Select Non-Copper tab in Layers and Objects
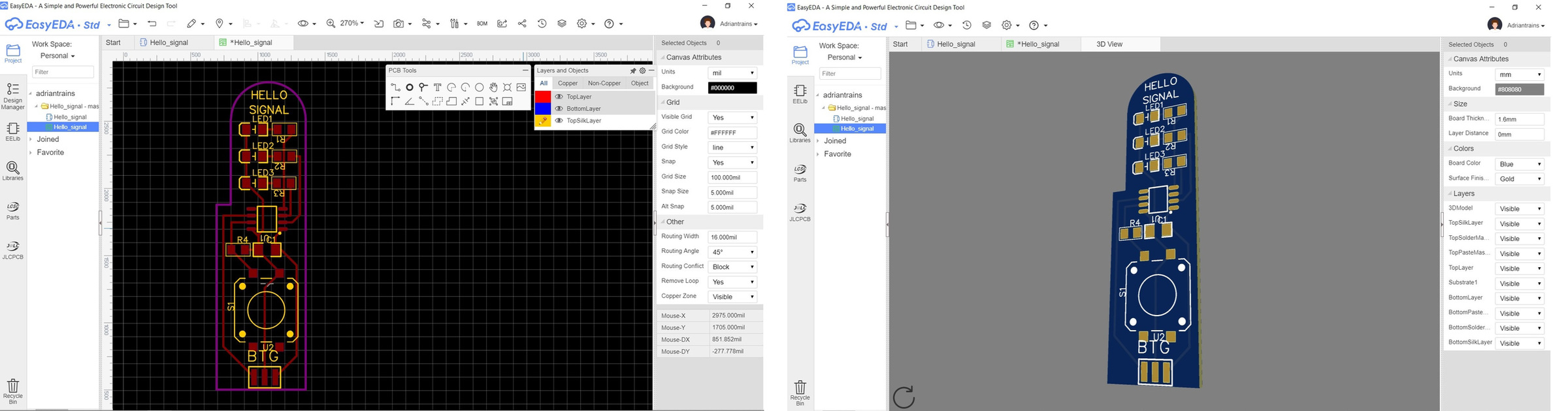This screenshot has width=1568, height=411. (604, 83)
